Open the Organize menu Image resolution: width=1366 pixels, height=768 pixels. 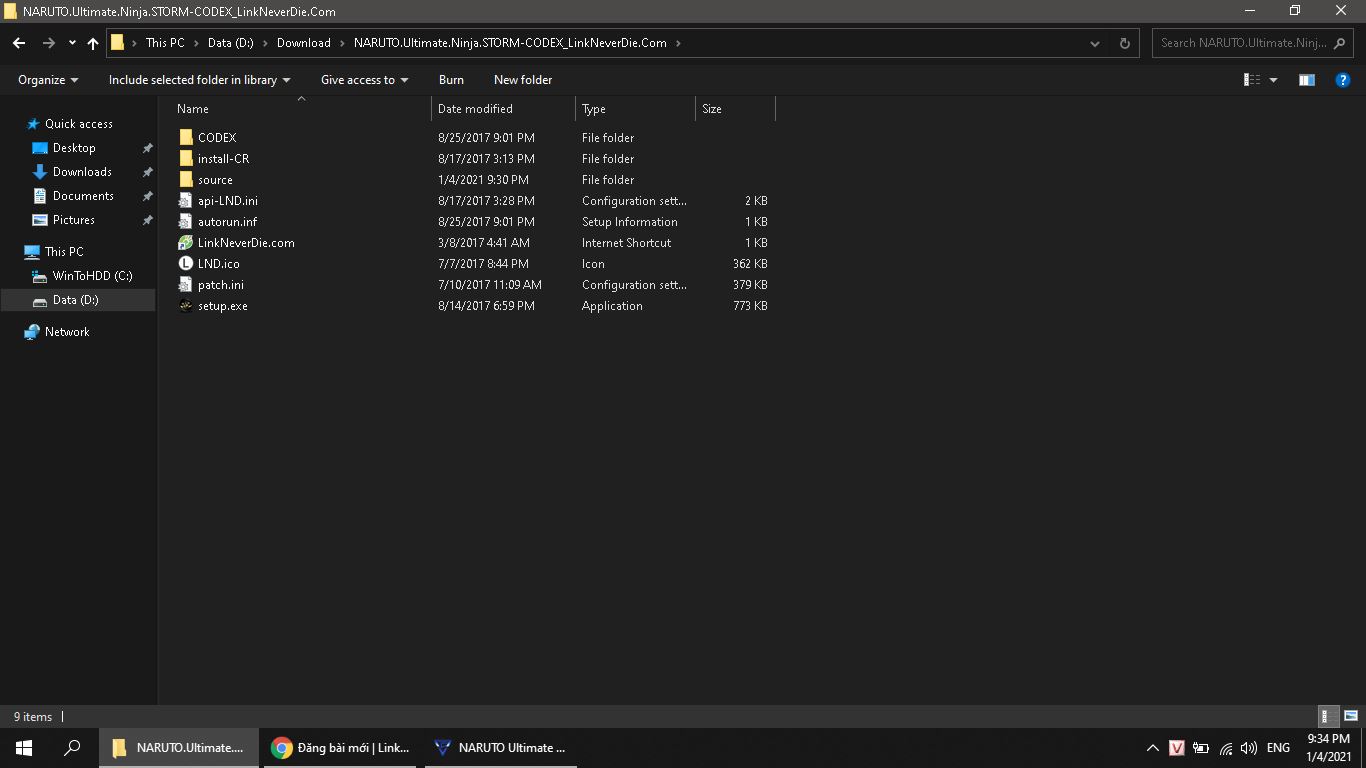48,80
